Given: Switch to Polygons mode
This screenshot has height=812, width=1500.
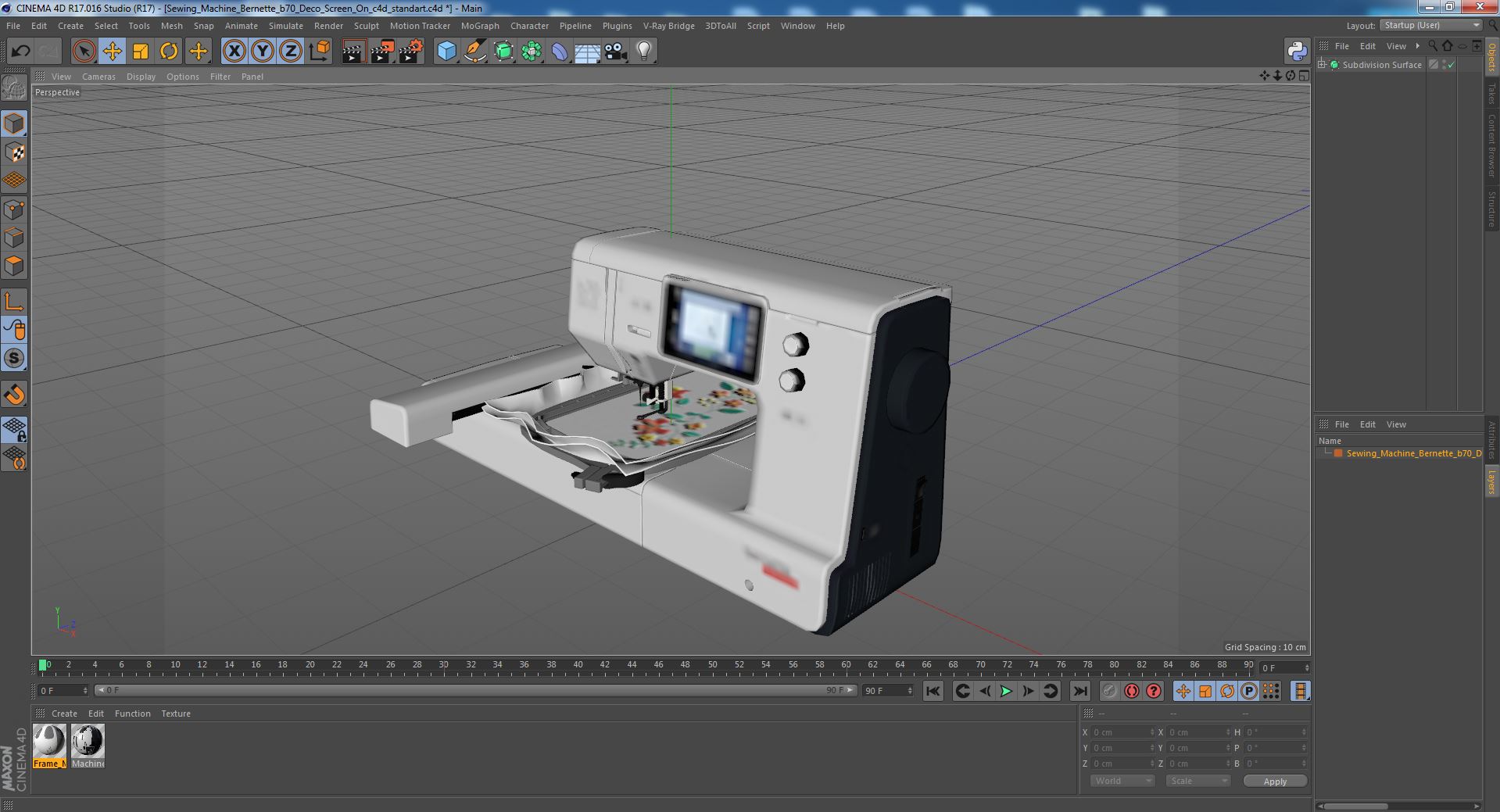Looking at the screenshot, I should [14, 266].
